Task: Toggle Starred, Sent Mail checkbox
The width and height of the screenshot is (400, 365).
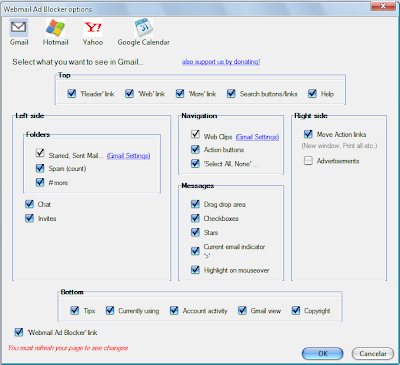Action: point(40,153)
